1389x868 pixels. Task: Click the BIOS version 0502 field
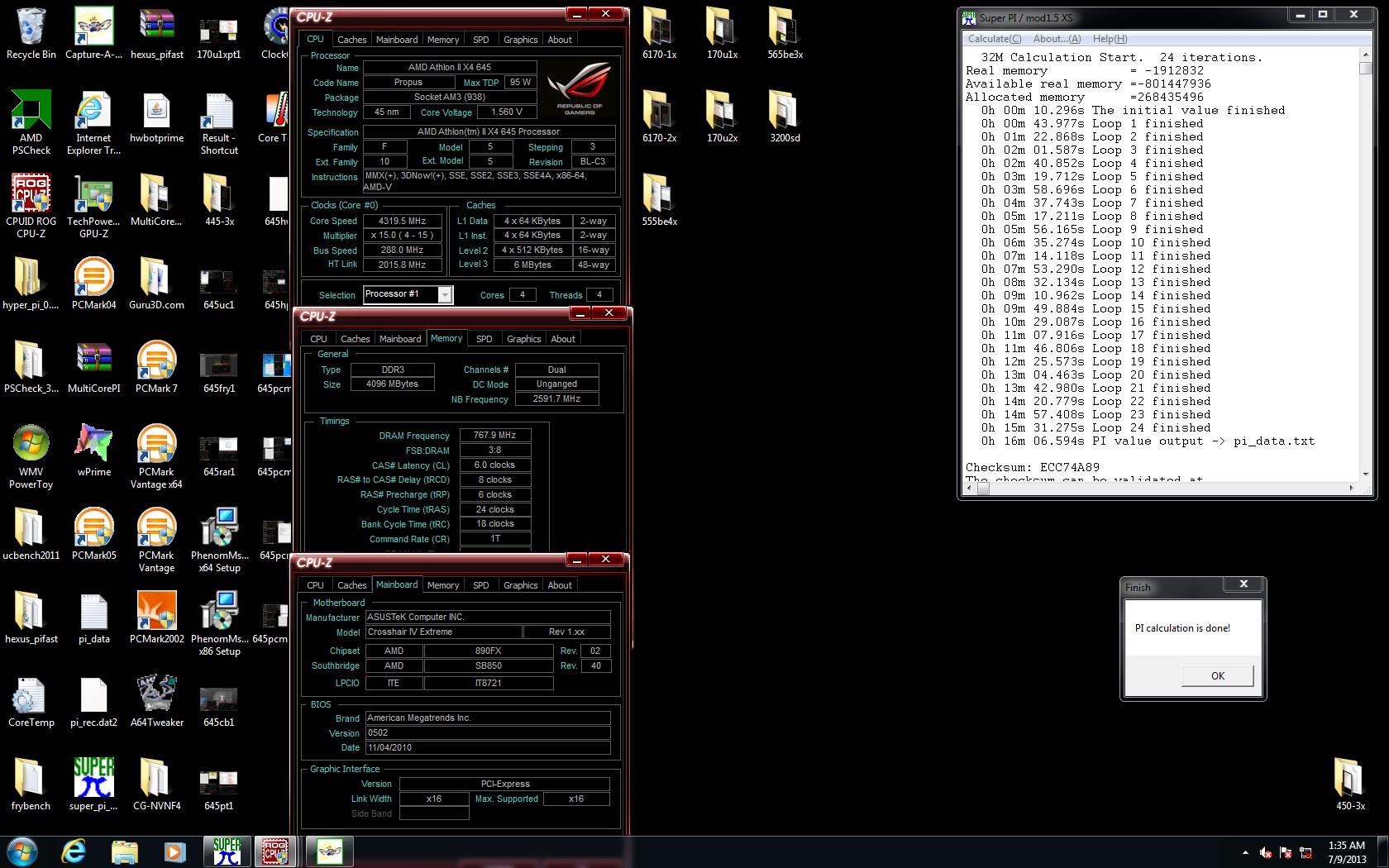(488, 732)
